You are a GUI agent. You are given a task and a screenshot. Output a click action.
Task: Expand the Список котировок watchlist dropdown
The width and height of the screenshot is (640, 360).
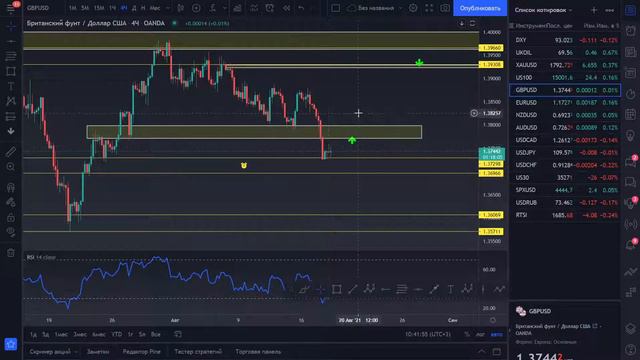[543, 10]
